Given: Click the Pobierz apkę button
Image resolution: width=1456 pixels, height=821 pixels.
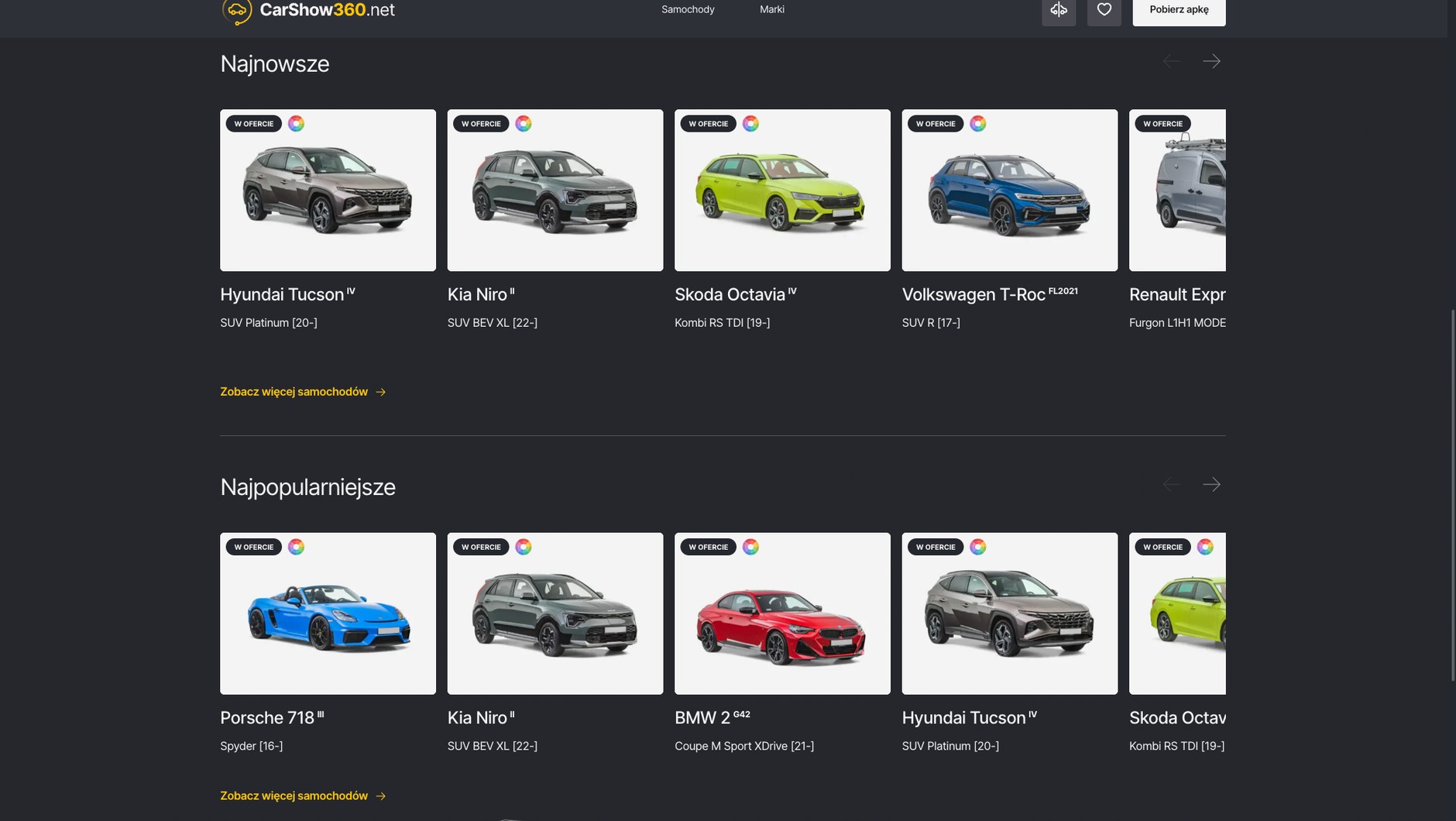Looking at the screenshot, I should (1179, 10).
